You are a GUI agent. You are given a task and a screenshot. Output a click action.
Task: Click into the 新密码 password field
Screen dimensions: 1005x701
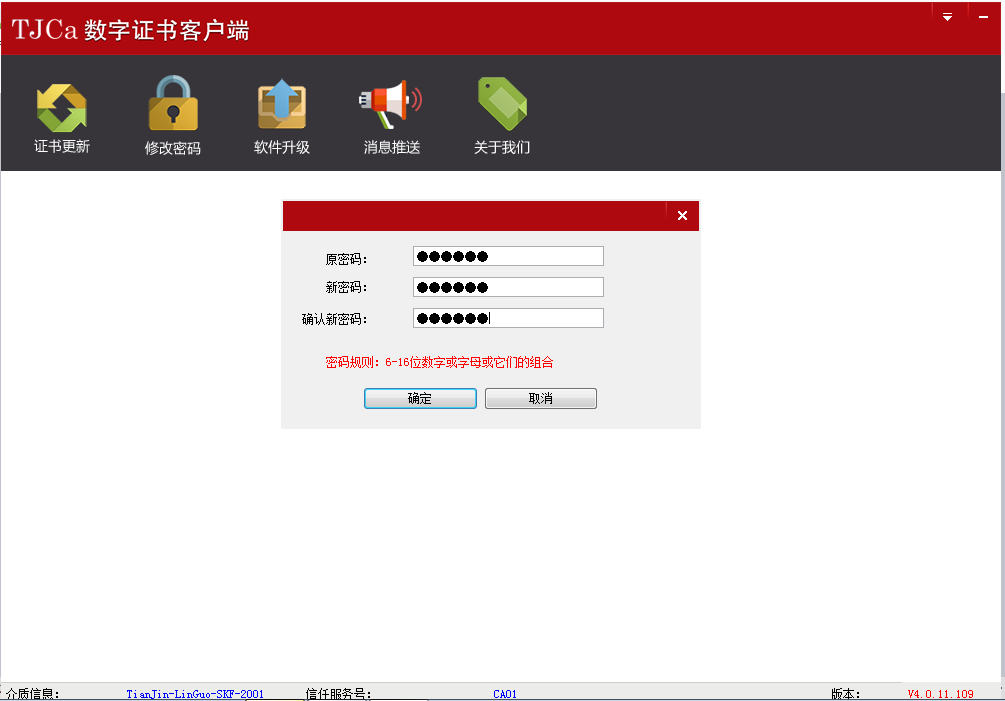pyautogui.click(x=508, y=287)
